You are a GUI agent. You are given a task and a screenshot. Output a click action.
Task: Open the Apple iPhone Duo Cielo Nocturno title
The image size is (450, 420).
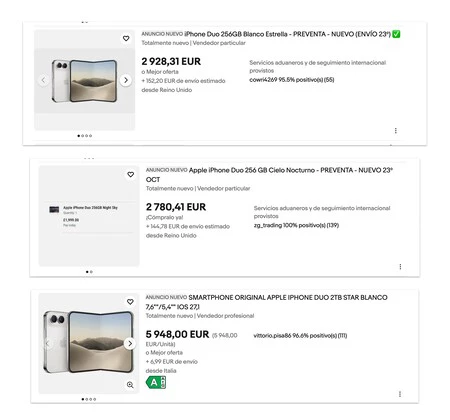[269, 175]
